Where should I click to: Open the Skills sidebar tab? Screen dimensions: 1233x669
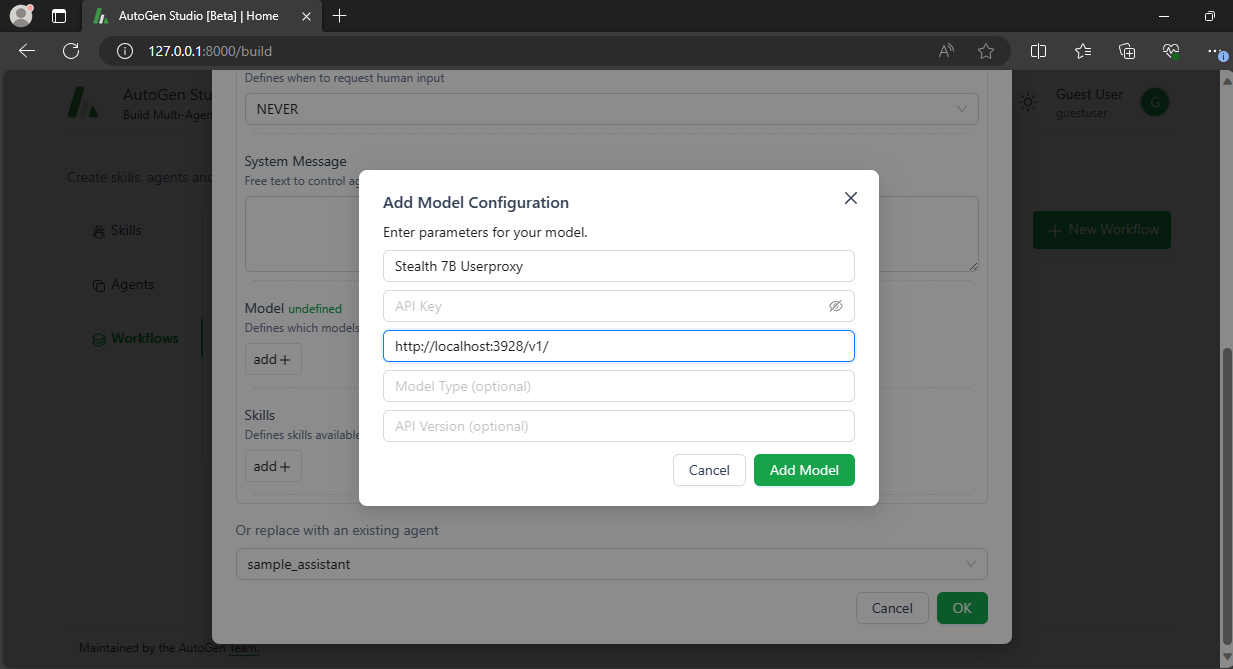(x=116, y=230)
